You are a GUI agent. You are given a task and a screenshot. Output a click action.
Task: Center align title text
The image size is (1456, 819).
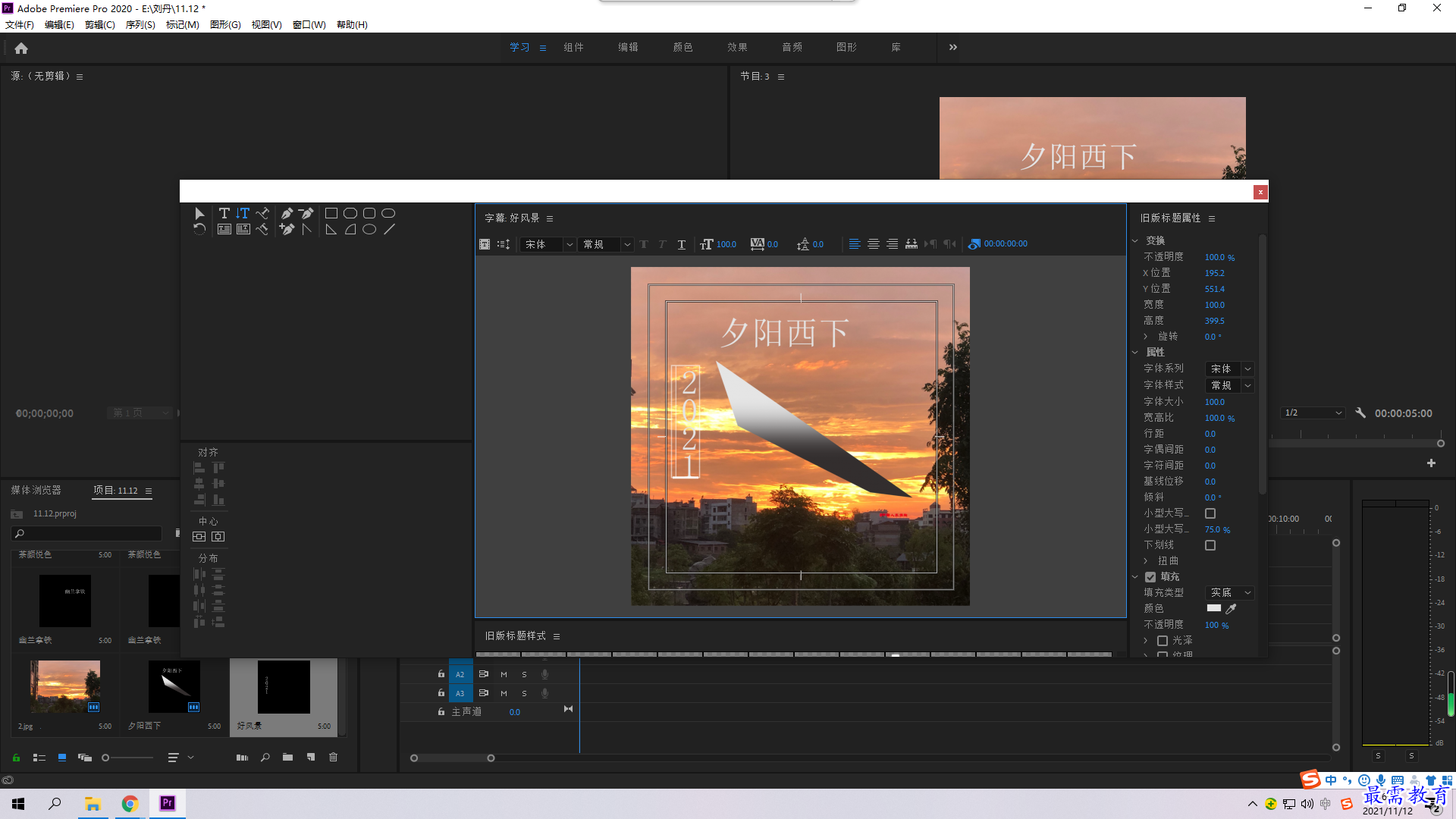pyautogui.click(x=874, y=244)
